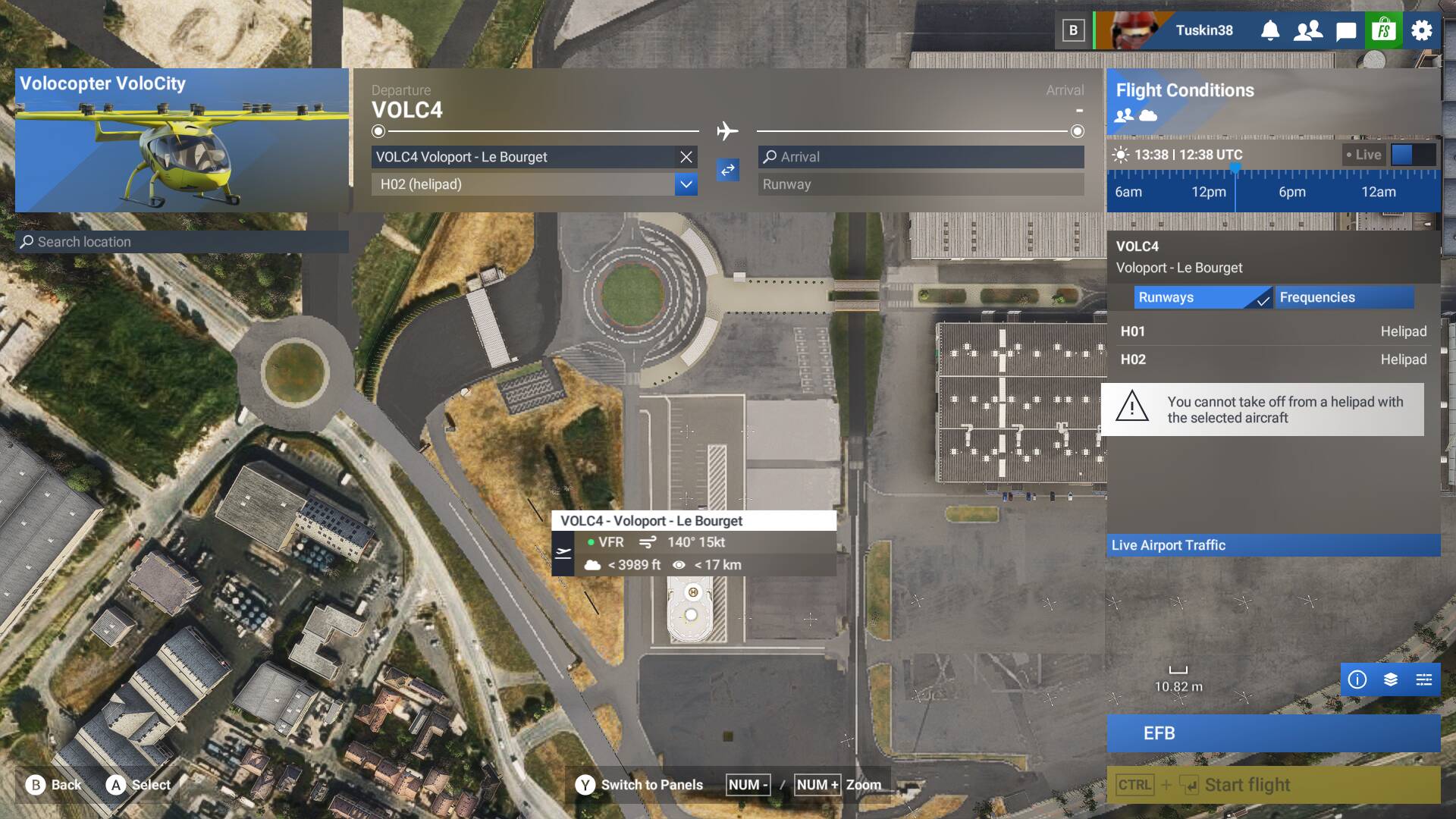Viewport: 1456px width, 819px height.
Task: Open the settings gear icon
Action: point(1422,30)
